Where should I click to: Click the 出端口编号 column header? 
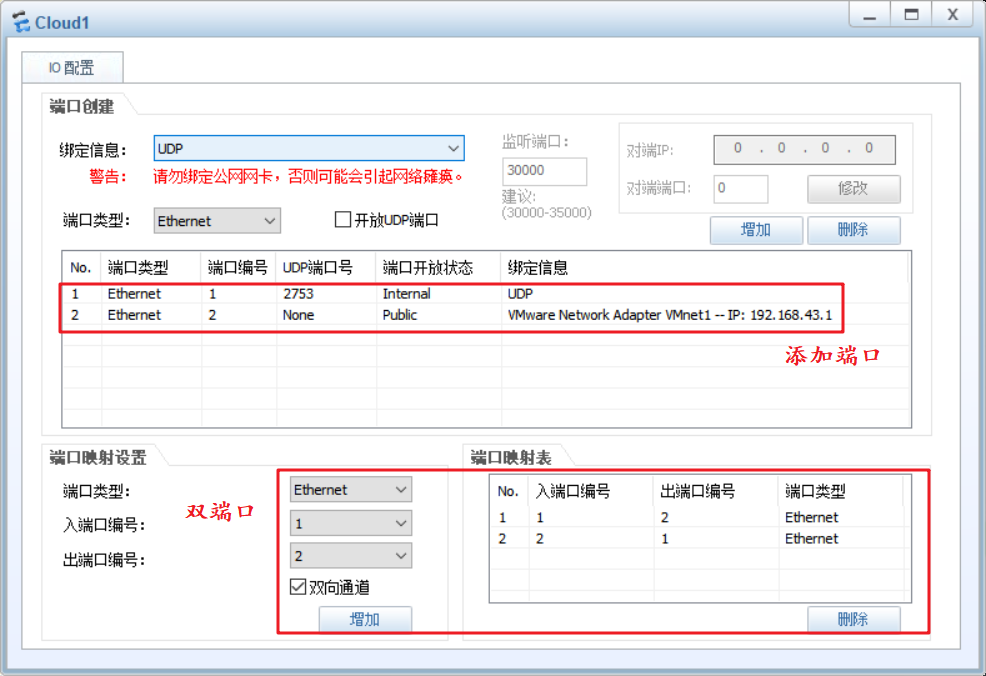[716, 491]
